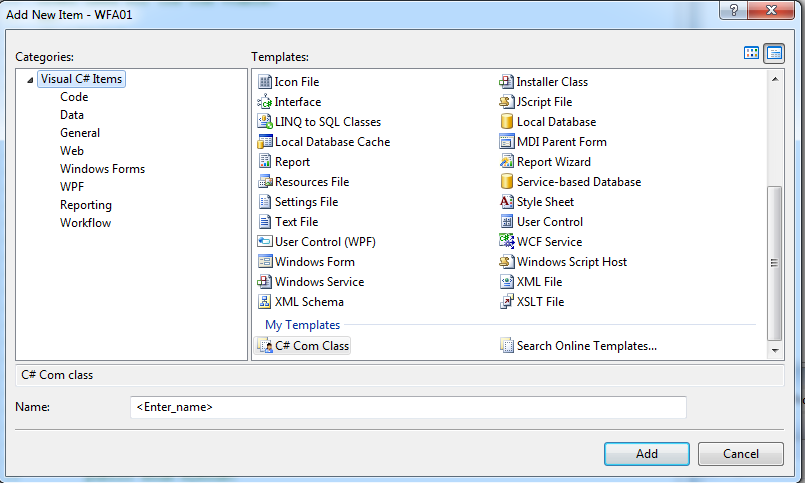This screenshot has width=805, height=483.
Task: Select the JScript File icon
Action: point(506,102)
